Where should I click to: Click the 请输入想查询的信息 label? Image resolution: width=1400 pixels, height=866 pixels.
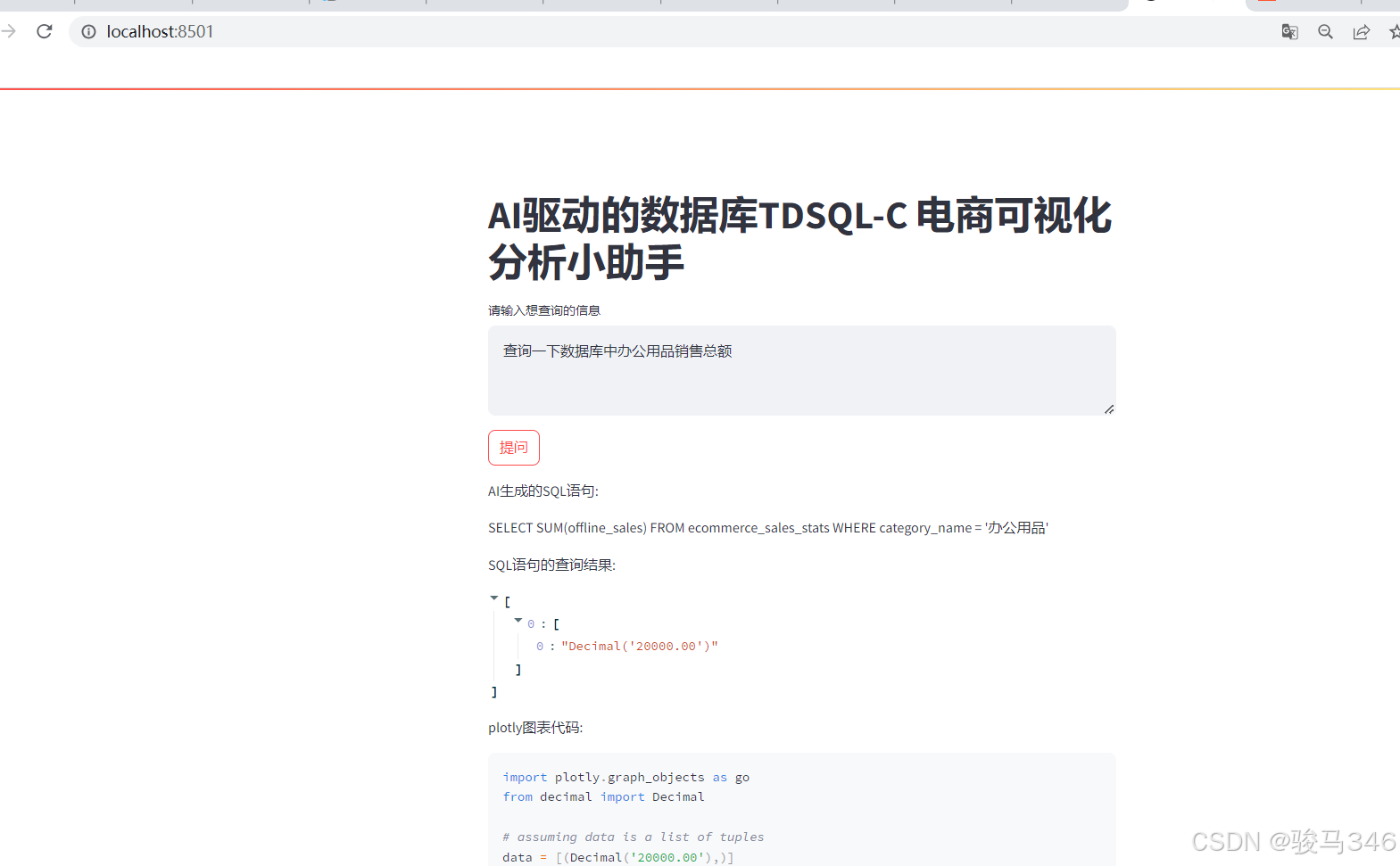(x=544, y=310)
